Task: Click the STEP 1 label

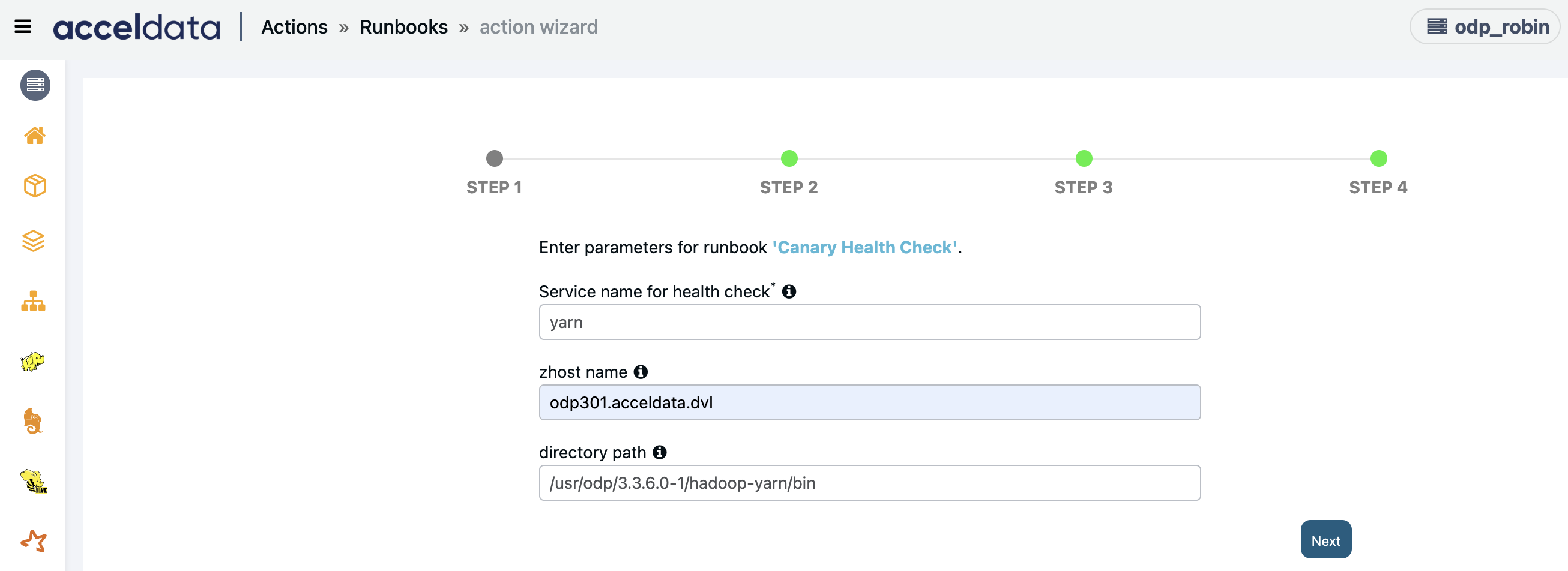Action: (494, 187)
